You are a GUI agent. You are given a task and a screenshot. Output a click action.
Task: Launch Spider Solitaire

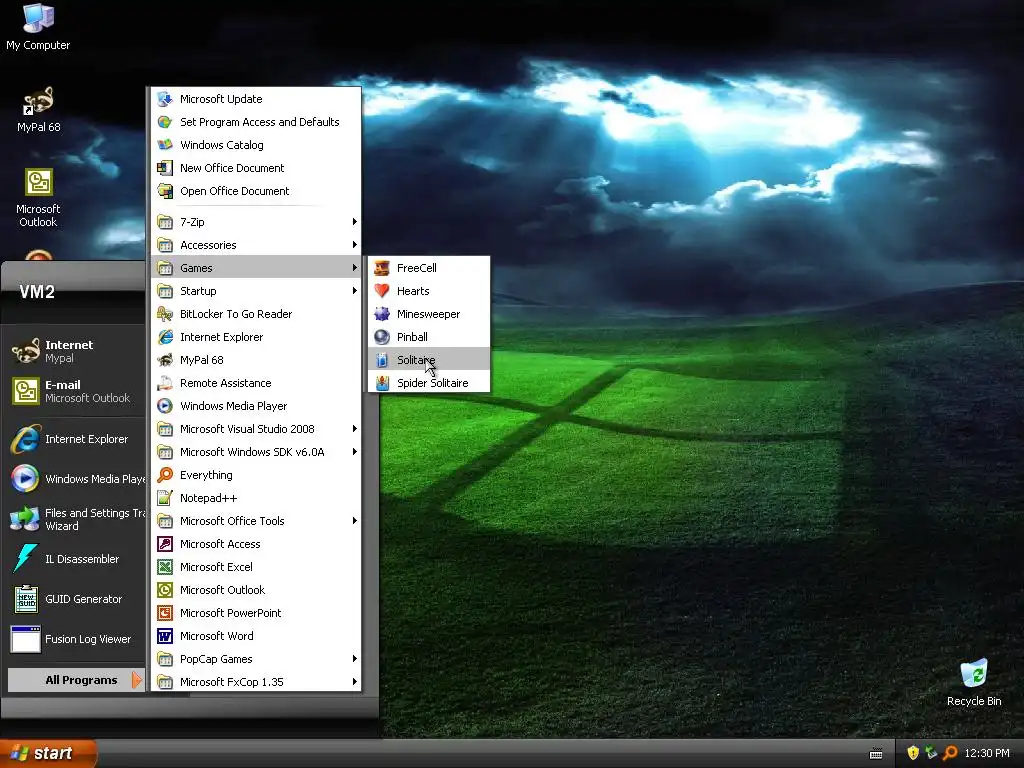point(429,383)
